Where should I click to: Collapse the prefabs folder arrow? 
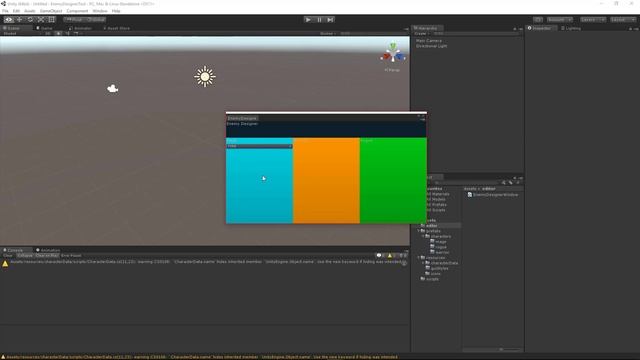(419, 231)
